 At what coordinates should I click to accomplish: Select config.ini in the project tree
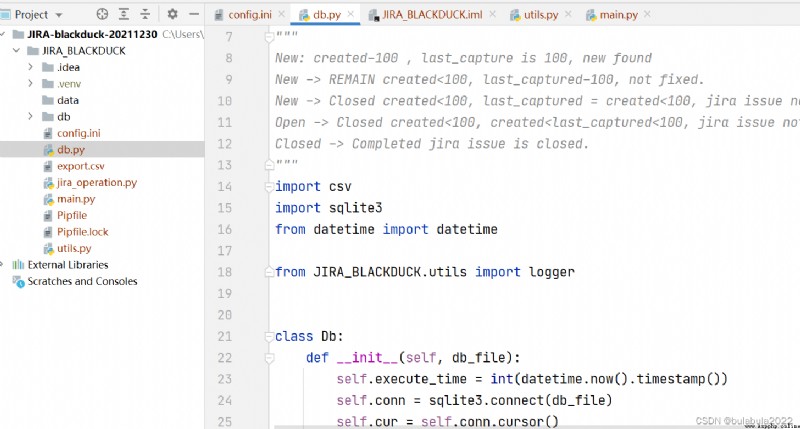79,133
